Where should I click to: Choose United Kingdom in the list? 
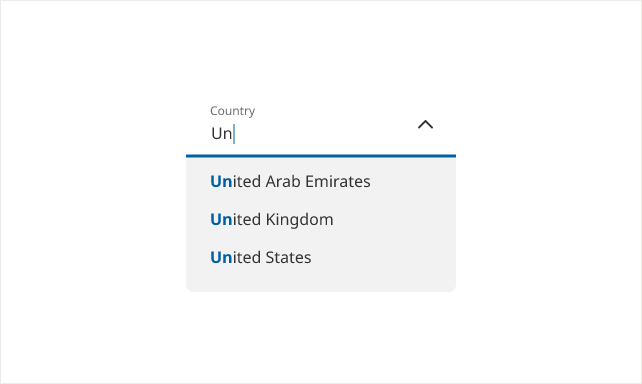pos(321,219)
